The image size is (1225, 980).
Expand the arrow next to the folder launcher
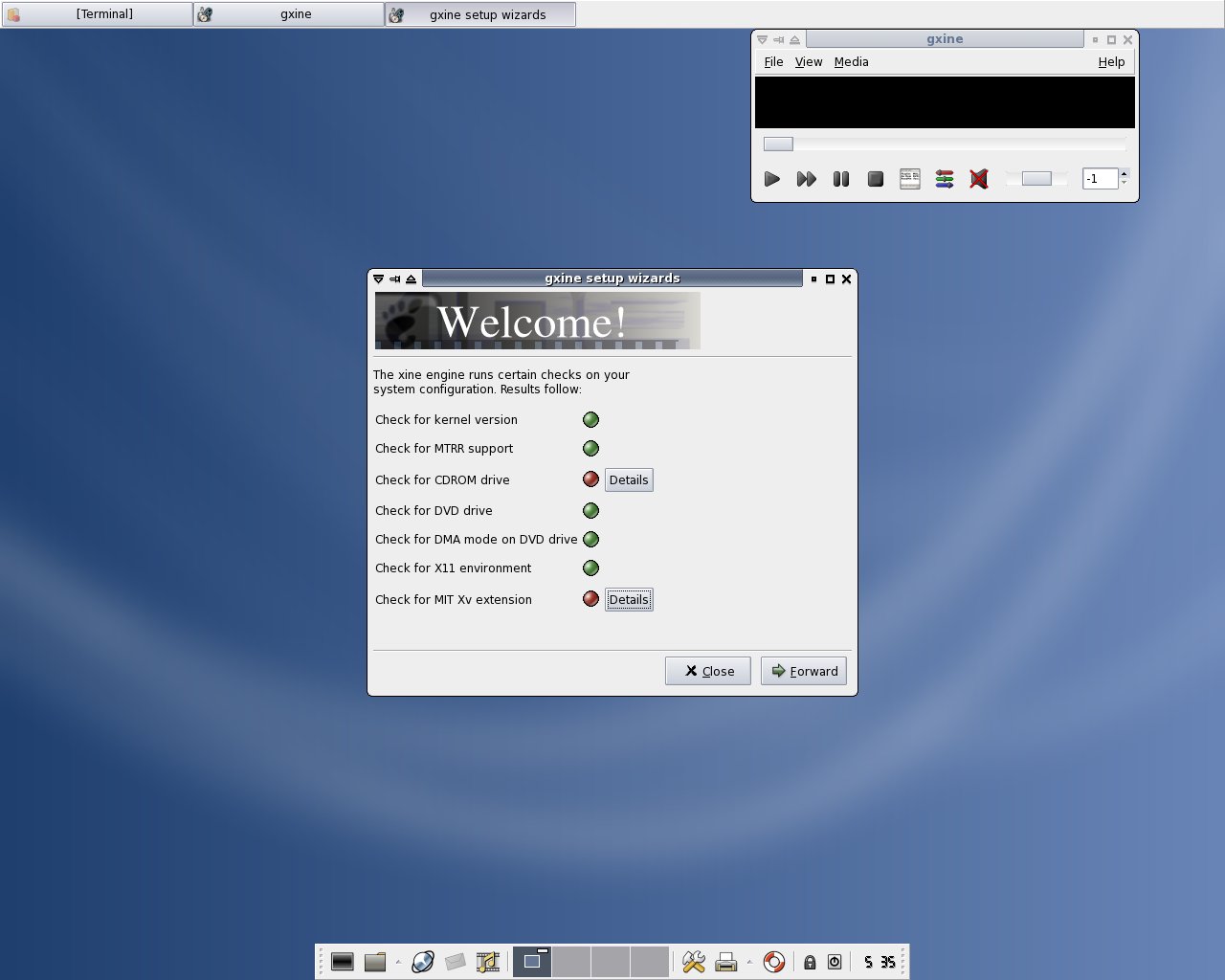pos(398,962)
